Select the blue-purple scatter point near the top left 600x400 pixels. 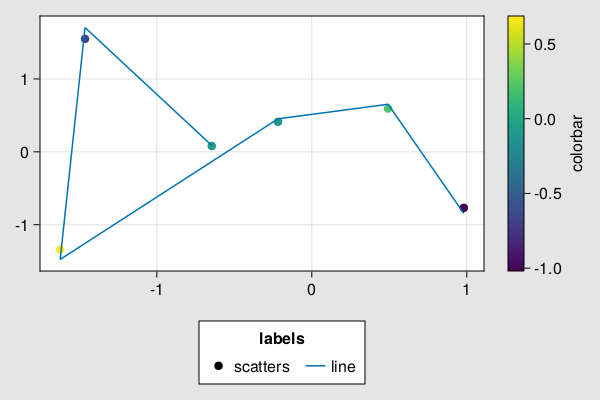pyautogui.click(x=85, y=39)
